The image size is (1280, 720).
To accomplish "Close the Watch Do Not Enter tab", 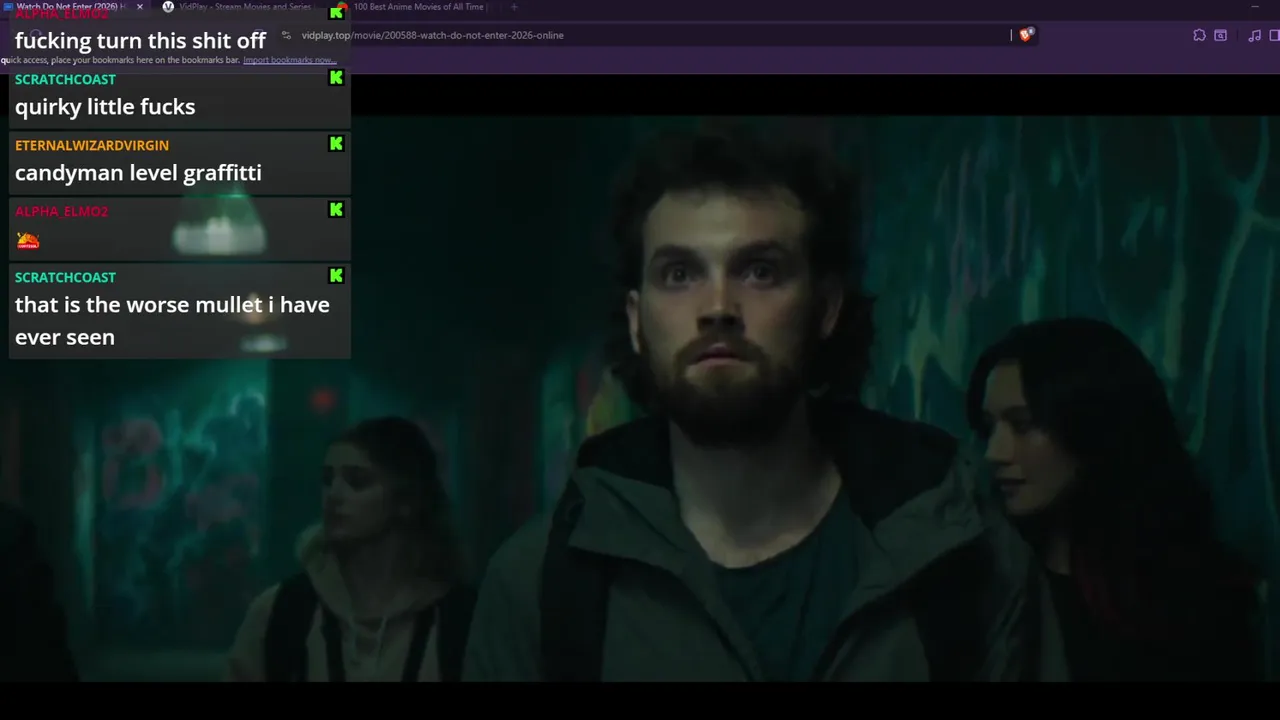I will pyautogui.click(x=140, y=7).
